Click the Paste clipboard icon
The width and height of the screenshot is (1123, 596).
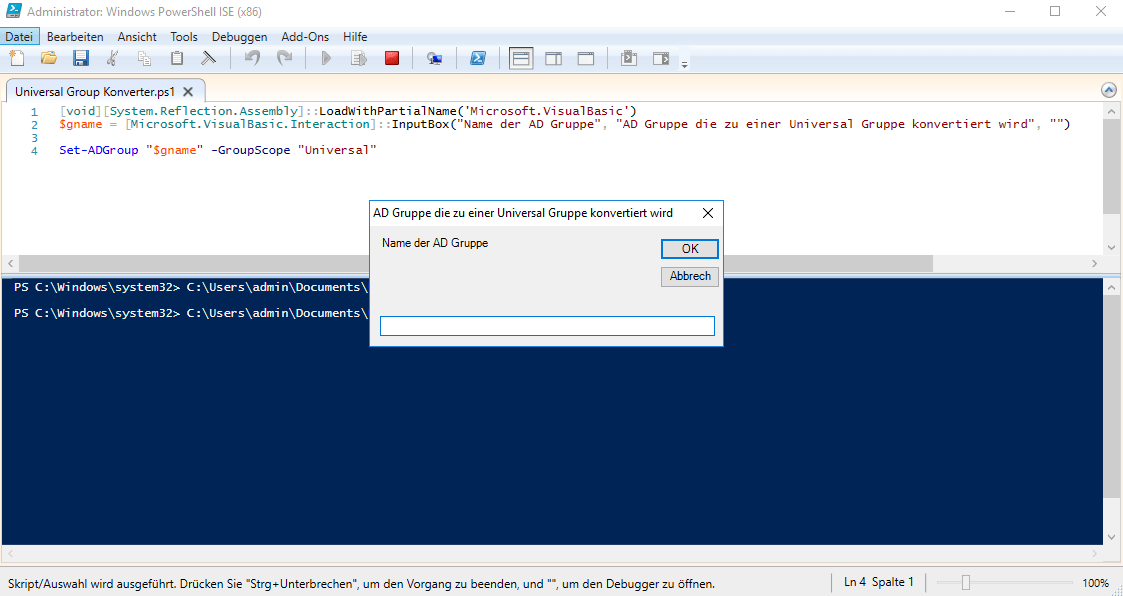pos(177,59)
